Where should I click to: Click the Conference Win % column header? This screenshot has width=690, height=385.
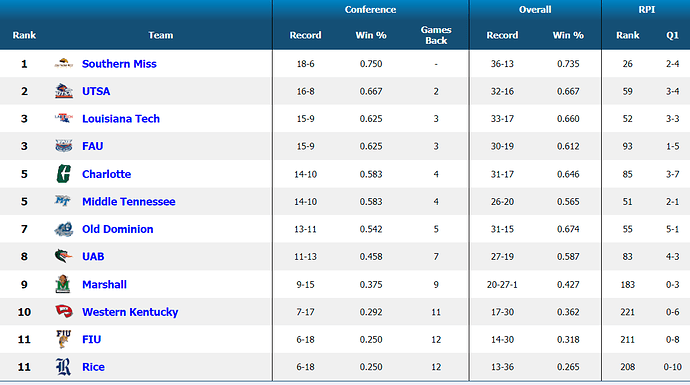tap(371, 35)
